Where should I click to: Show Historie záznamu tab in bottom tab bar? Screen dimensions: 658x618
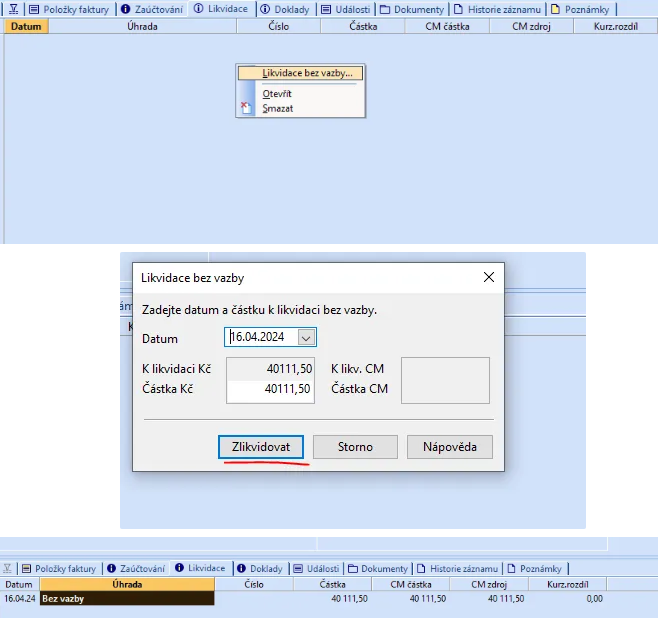coord(457,568)
